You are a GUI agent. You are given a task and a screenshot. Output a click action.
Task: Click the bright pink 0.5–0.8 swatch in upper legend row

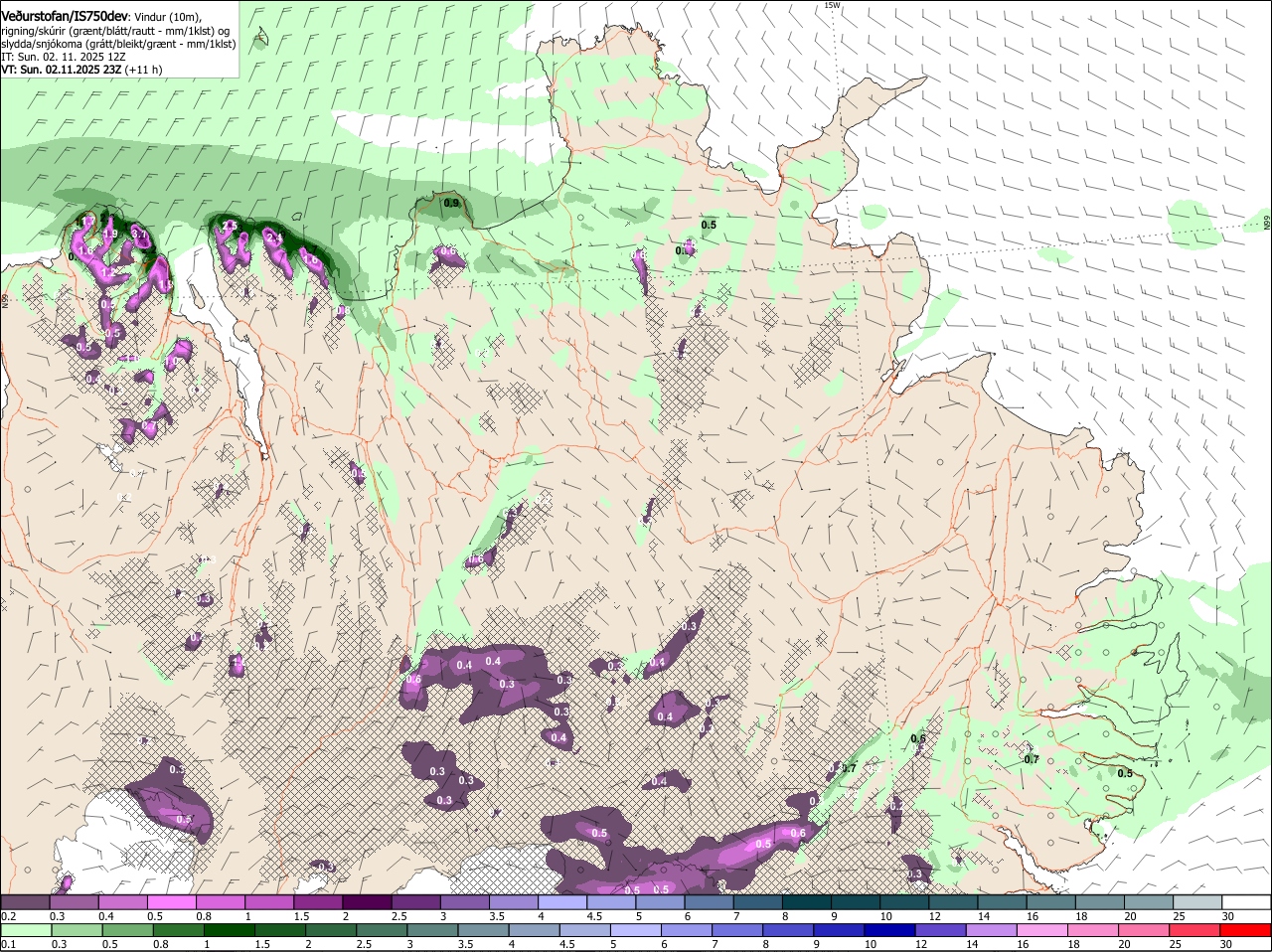pyautogui.click(x=172, y=901)
